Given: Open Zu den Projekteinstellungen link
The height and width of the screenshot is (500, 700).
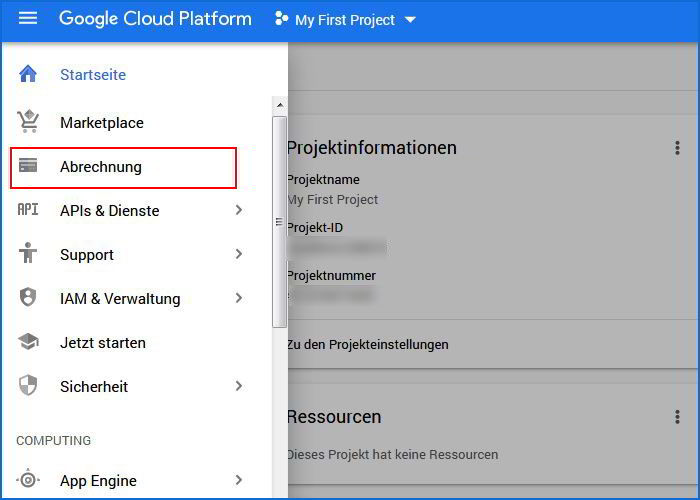Looking at the screenshot, I should point(367,345).
